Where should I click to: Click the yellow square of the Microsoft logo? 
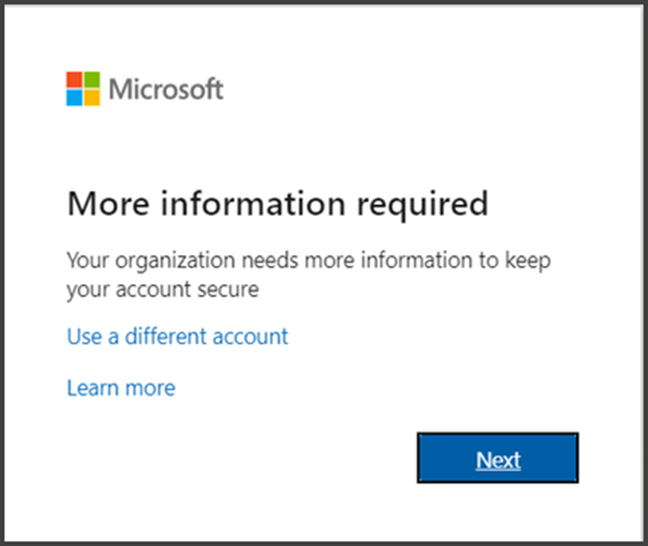92,97
